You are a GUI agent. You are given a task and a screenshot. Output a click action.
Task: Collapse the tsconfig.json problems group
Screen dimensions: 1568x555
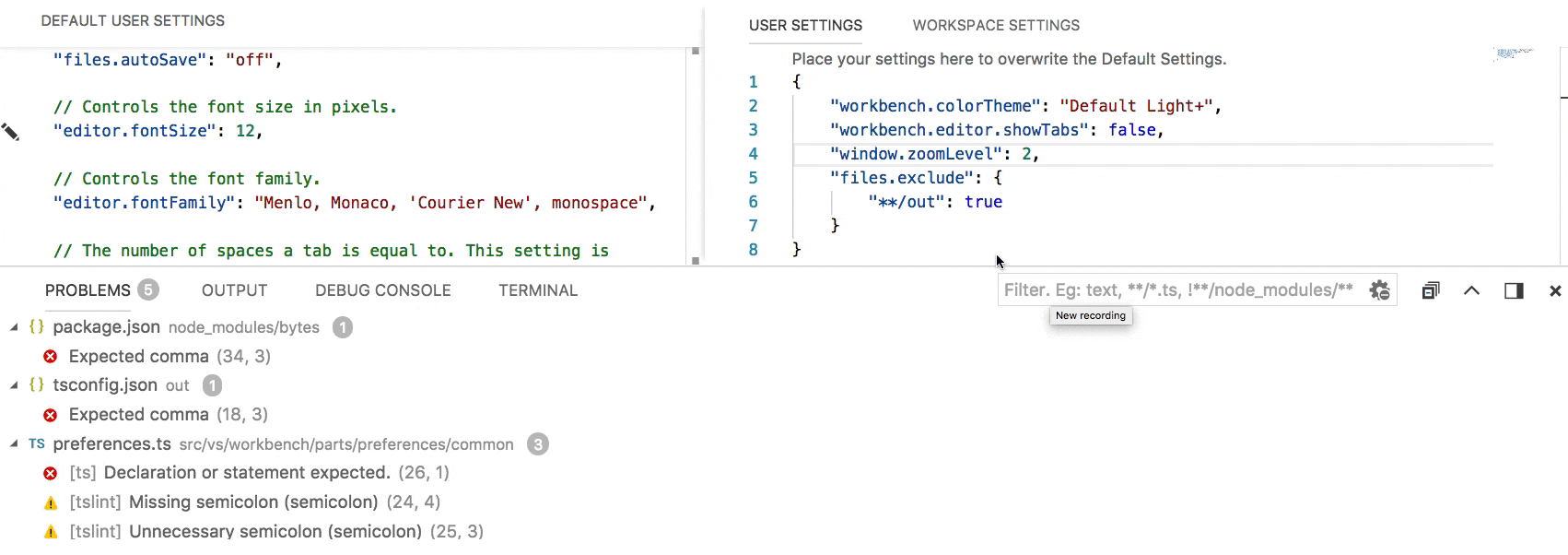[x=14, y=385]
